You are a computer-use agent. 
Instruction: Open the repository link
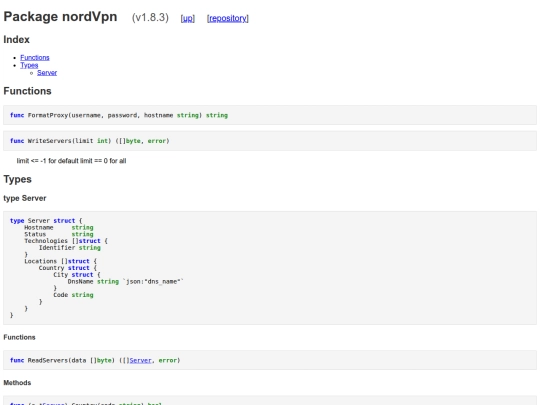click(228, 18)
